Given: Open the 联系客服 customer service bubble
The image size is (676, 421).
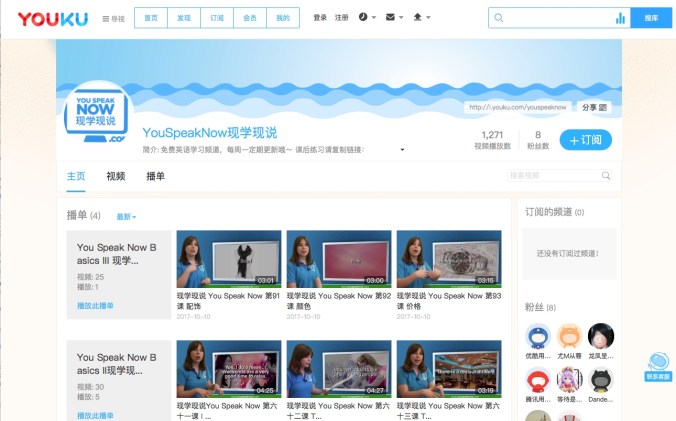Looking at the screenshot, I should 657,366.
